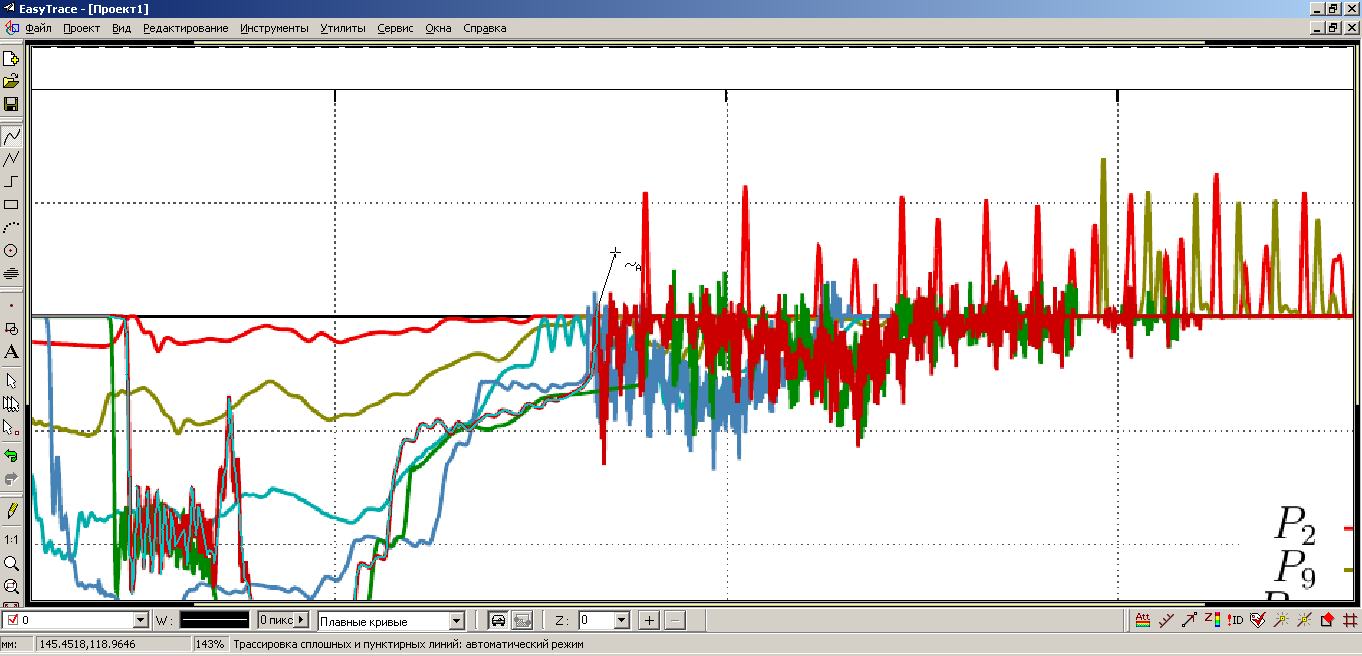Toggle the automatic tracing car mode button

pyautogui.click(x=498, y=620)
